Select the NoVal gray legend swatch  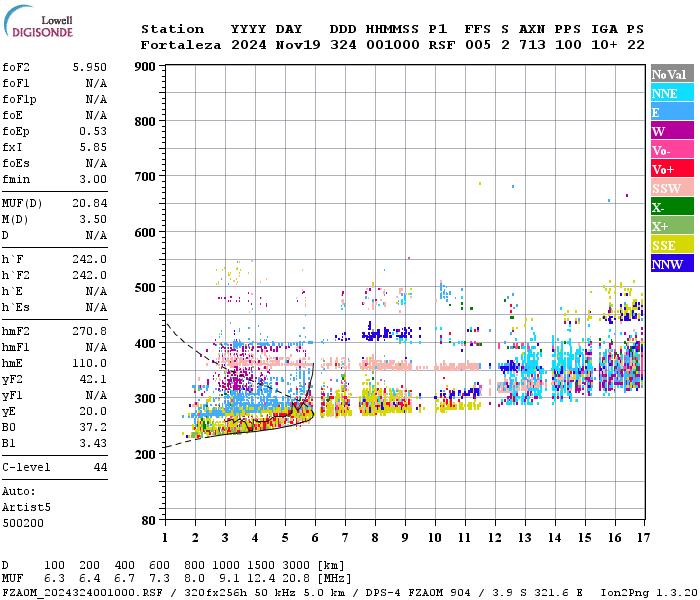672,74
